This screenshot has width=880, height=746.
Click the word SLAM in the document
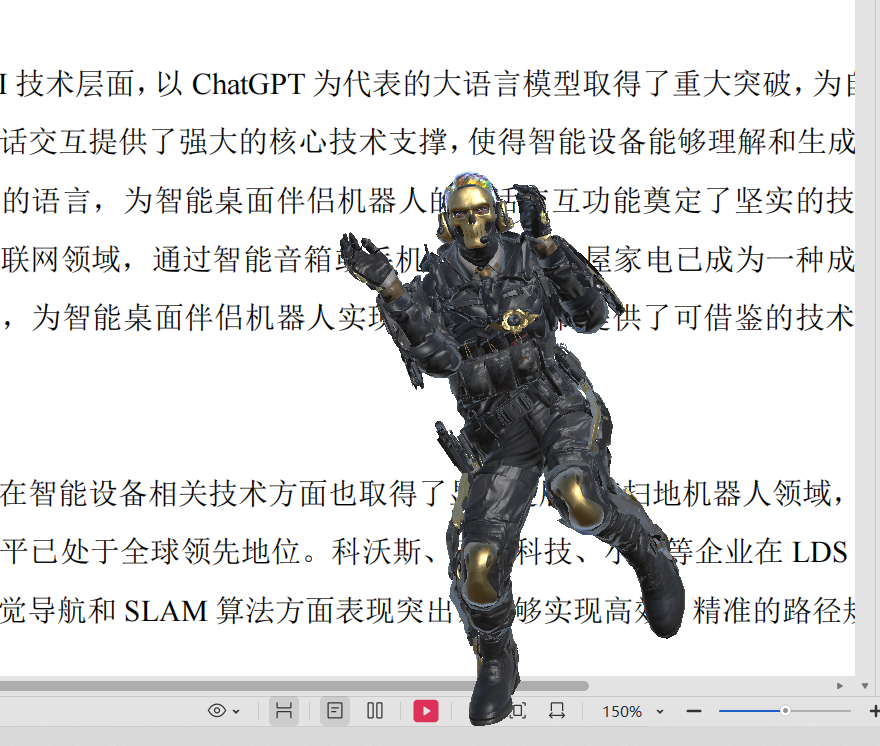pos(166,610)
